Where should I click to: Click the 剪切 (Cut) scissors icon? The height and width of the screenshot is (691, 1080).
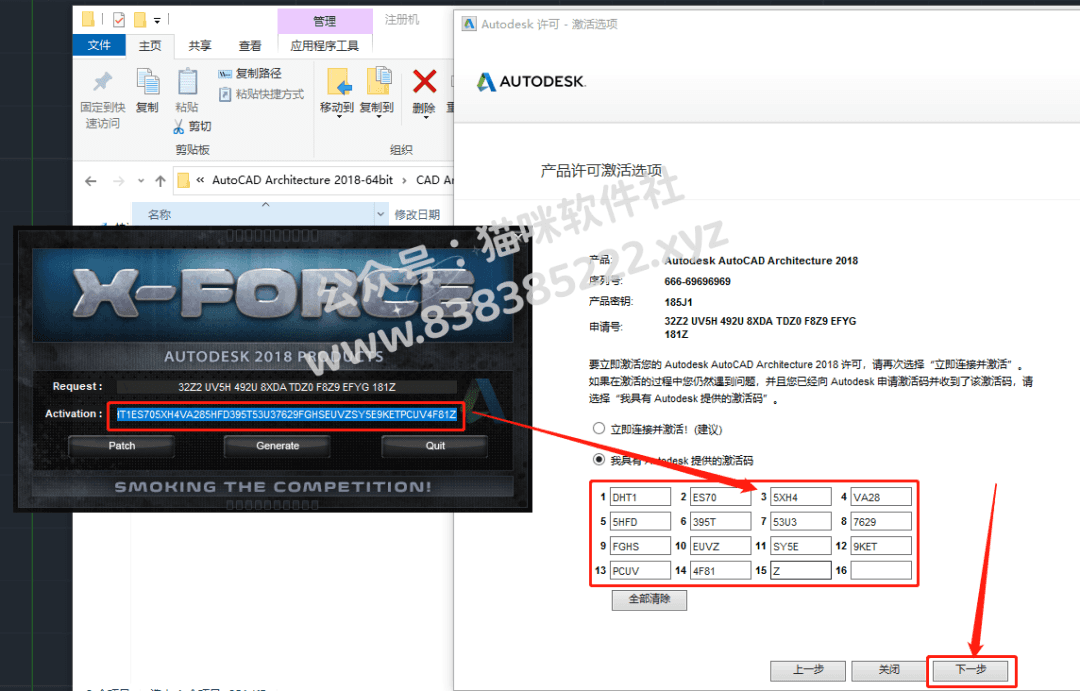pyautogui.click(x=178, y=126)
